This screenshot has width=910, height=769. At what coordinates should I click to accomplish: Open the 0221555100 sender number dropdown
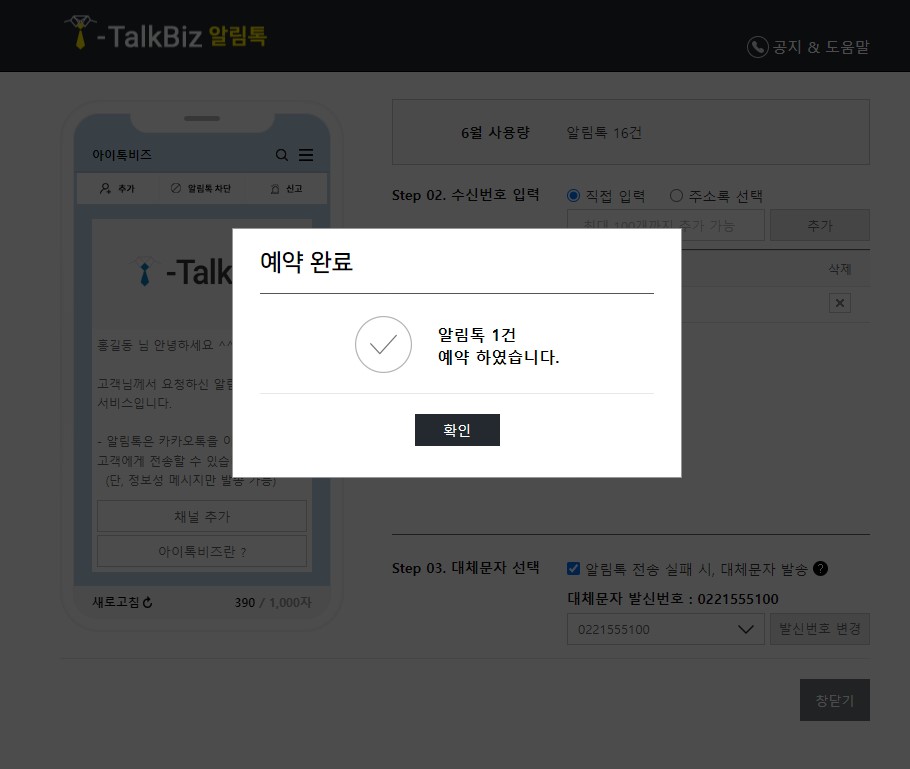665,629
